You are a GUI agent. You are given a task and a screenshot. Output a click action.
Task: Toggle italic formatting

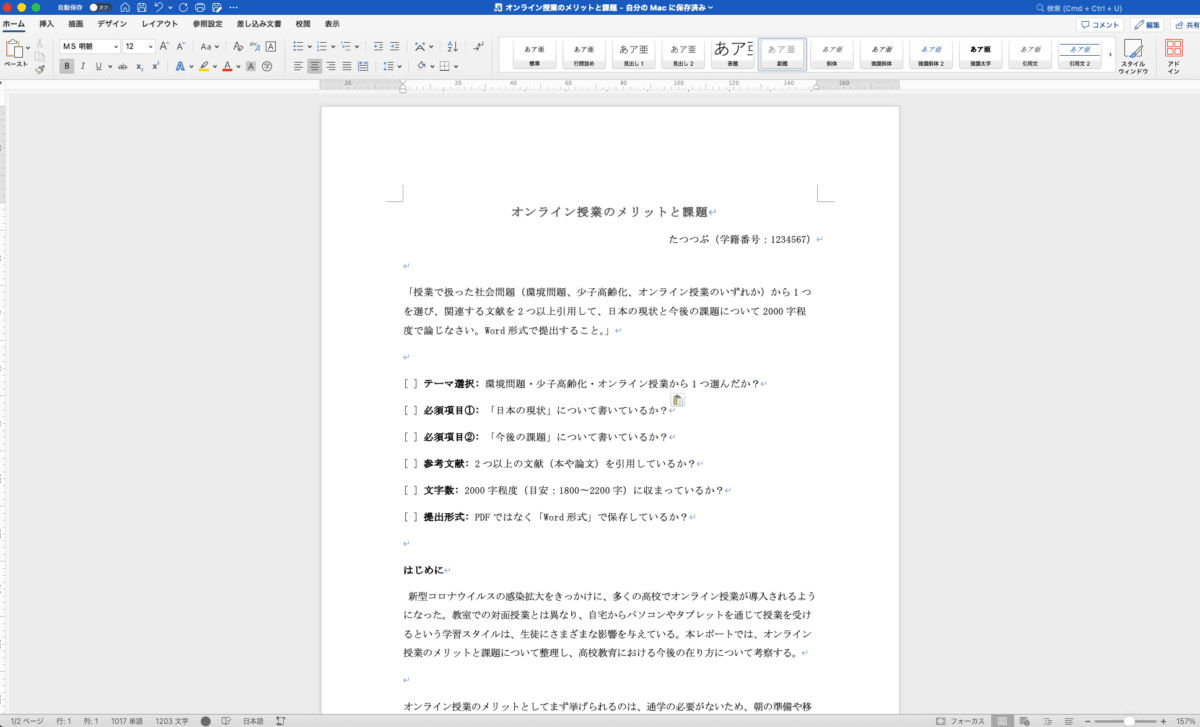point(82,66)
